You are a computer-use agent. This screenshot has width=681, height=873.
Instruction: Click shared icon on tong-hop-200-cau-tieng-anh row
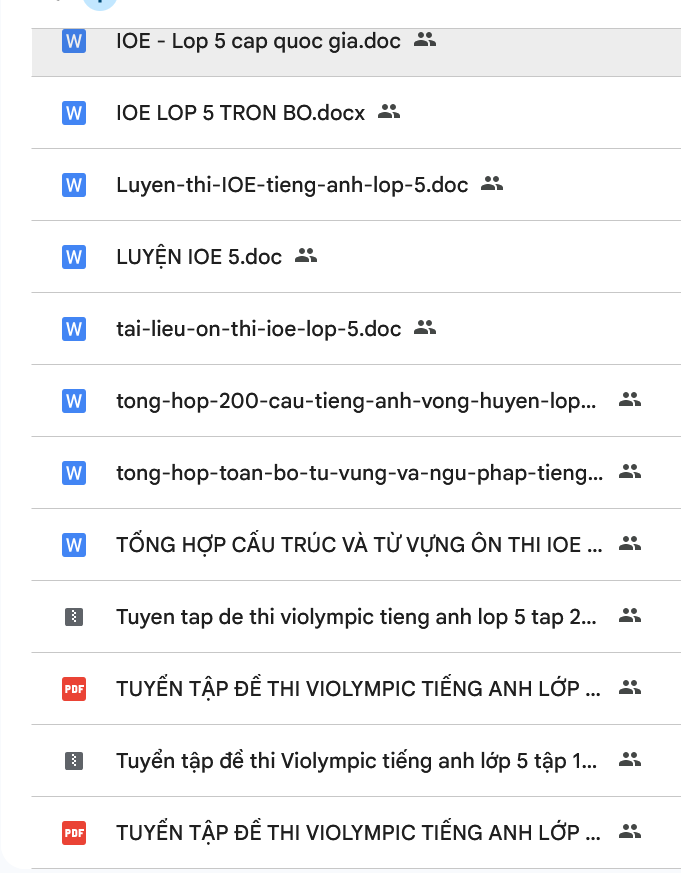coord(629,400)
